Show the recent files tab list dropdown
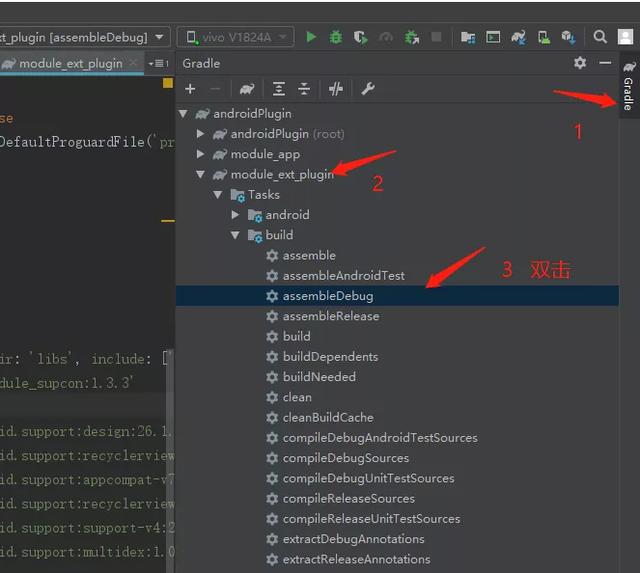 pyautogui.click(x=159, y=63)
